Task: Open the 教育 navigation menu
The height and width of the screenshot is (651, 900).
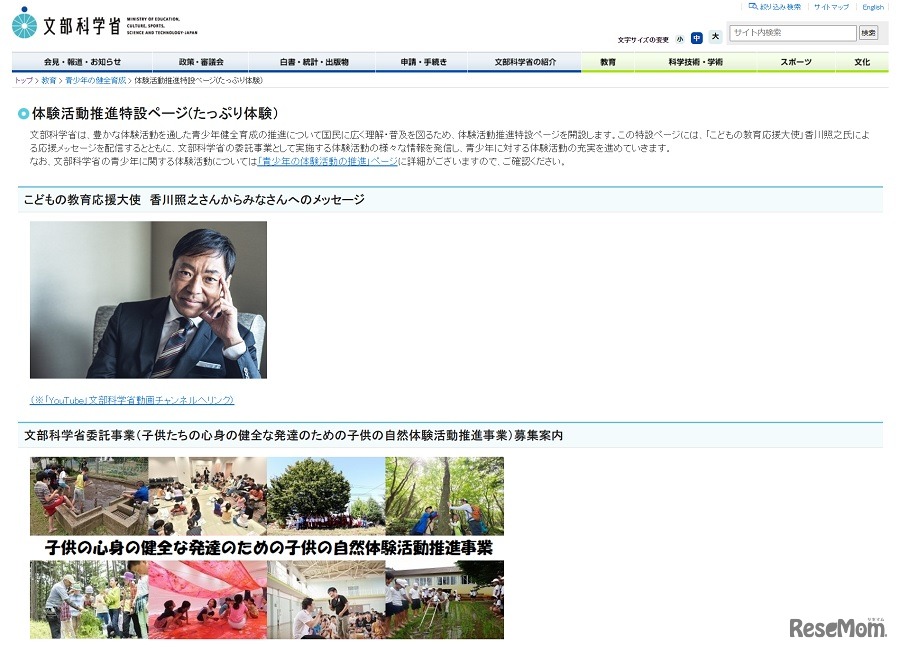Action: click(x=607, y=62)
